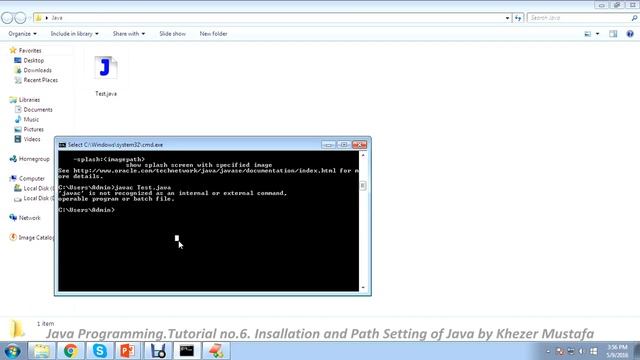This screenshot has height=360, width=640.
Task: Click the Explorer Forward navigation button
Action: coord(20,18)
